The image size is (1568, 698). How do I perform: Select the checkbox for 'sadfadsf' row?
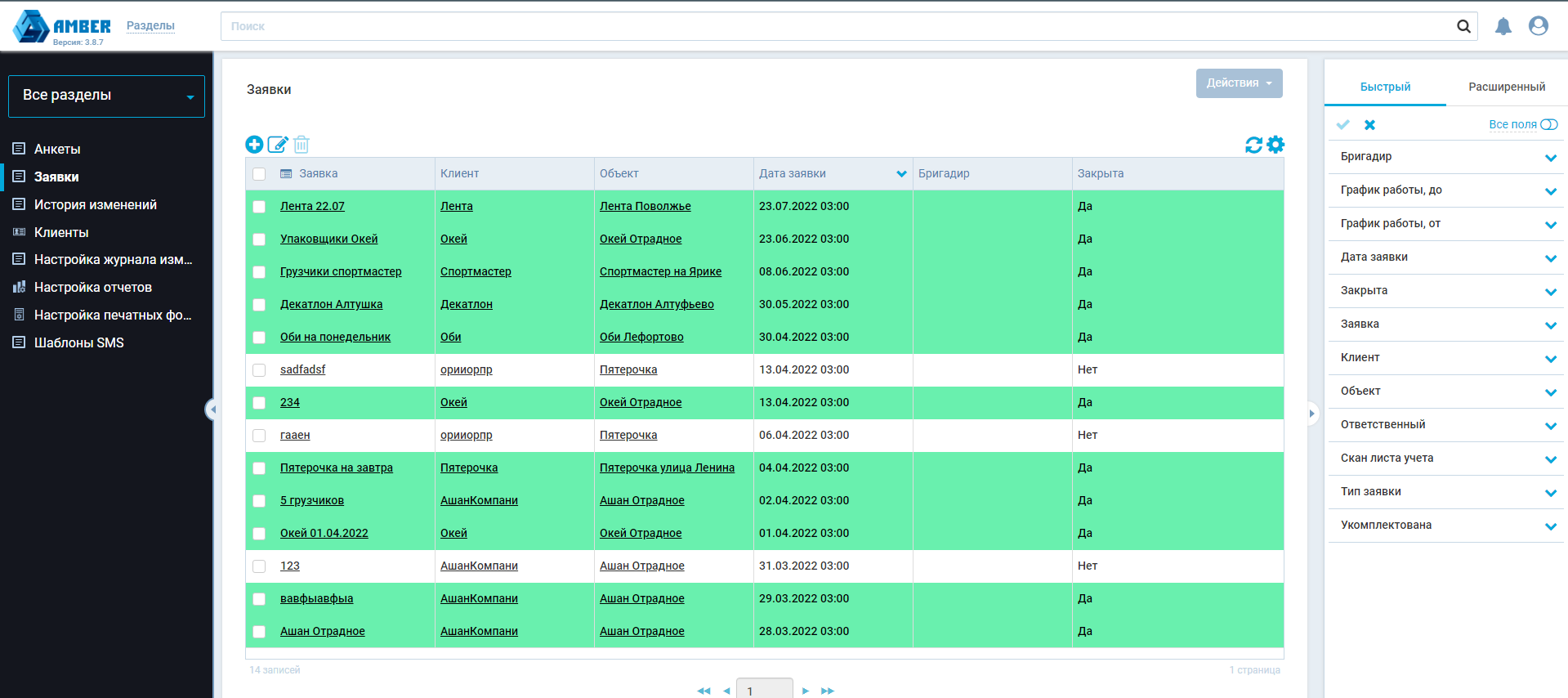coord(259,370)
